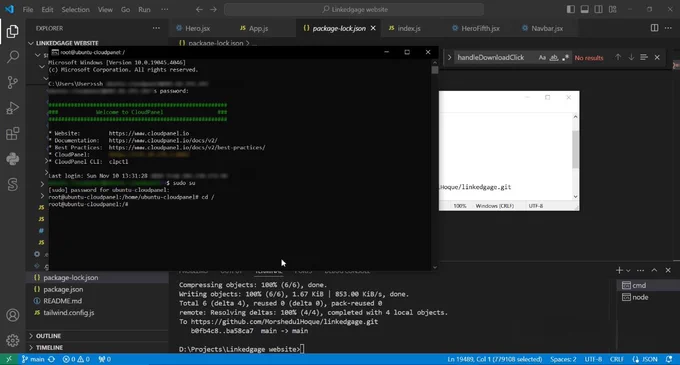
Task: Change the UTF-8 encoding in VS Code status bar
Action: click(593, 359)
